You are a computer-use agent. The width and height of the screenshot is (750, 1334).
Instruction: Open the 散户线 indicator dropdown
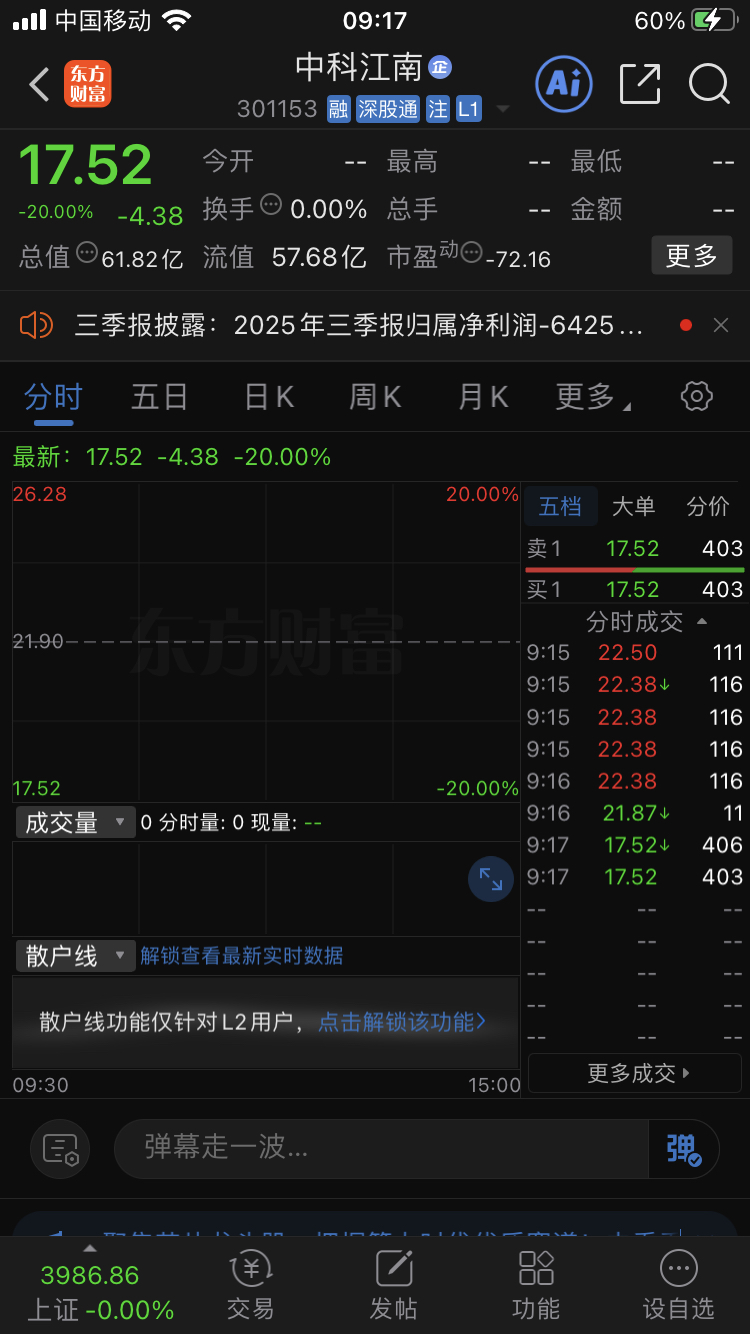[75, 956]
